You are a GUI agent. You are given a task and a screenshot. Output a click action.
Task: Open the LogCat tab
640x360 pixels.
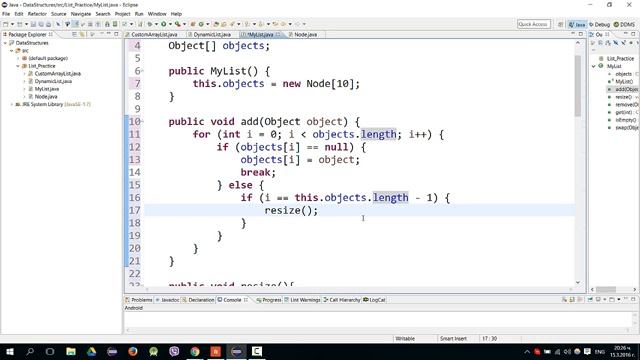click(374, 300)
